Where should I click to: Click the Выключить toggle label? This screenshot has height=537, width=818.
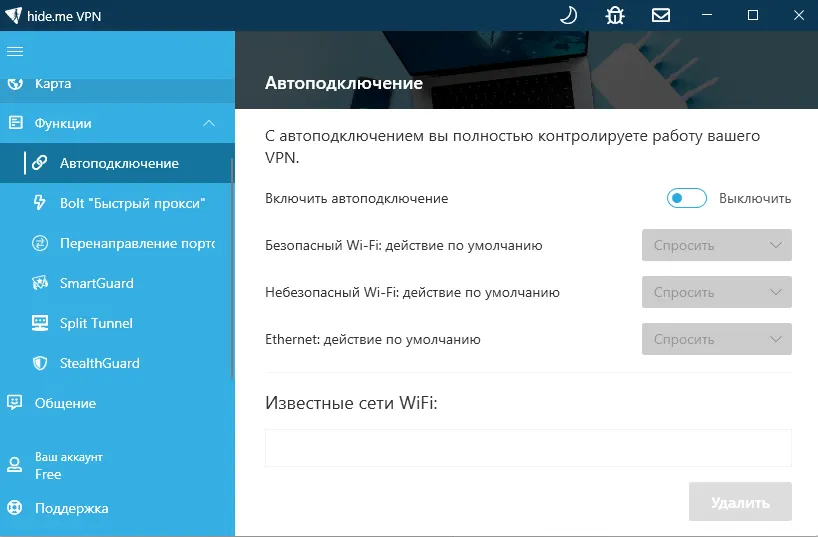(x=755, y=198)
